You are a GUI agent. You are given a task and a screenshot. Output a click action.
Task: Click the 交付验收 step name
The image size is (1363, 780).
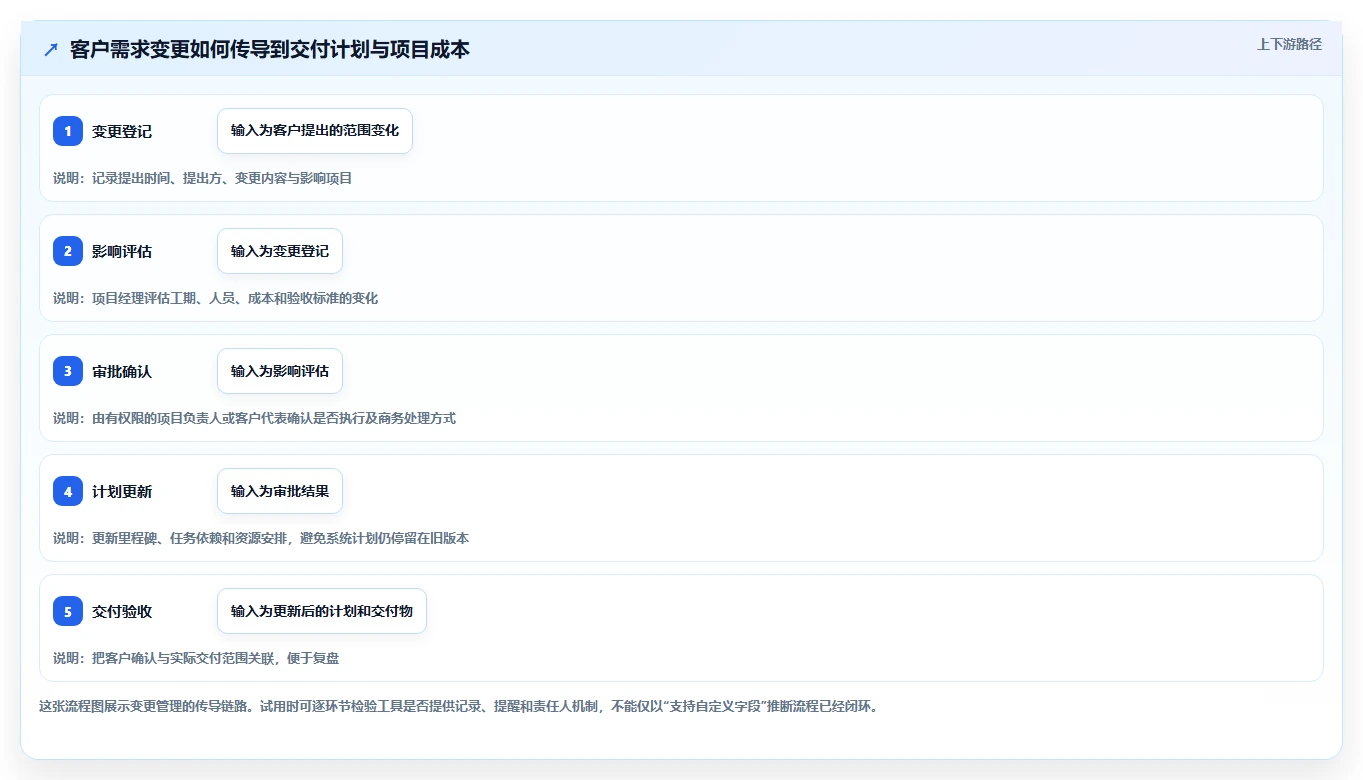coord(122,612)
